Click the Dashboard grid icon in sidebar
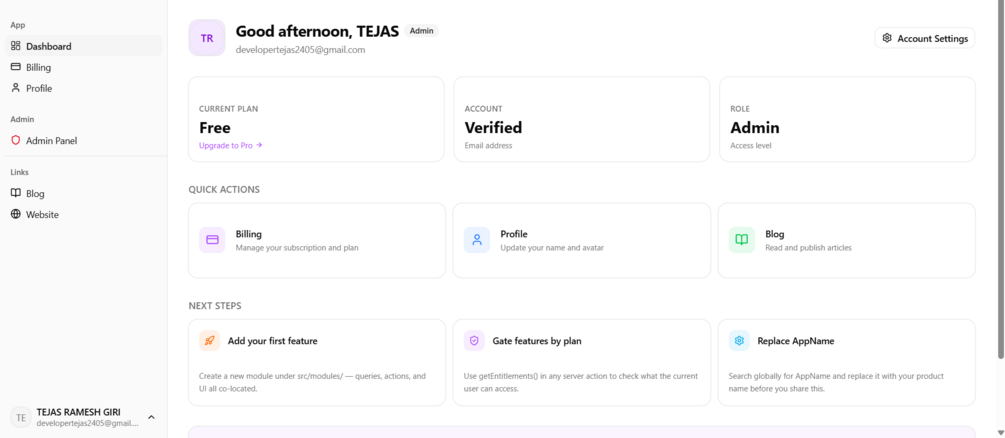Viewport: 1005px width, 438px height. (16, 46)
